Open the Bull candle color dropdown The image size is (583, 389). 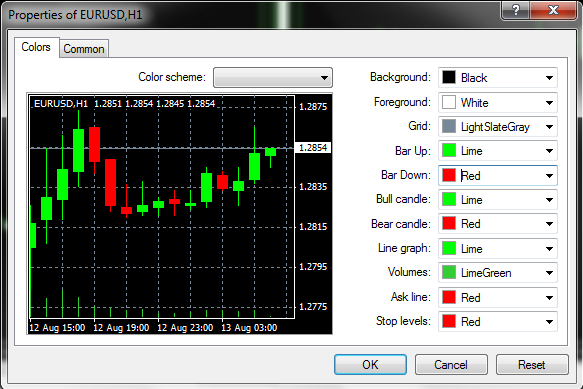click(498, 200)
